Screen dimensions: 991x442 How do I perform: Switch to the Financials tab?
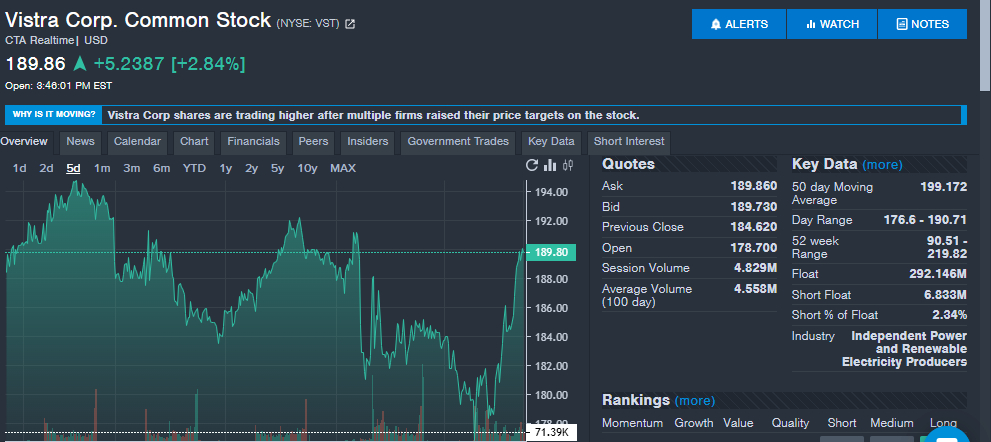[253, 142]
